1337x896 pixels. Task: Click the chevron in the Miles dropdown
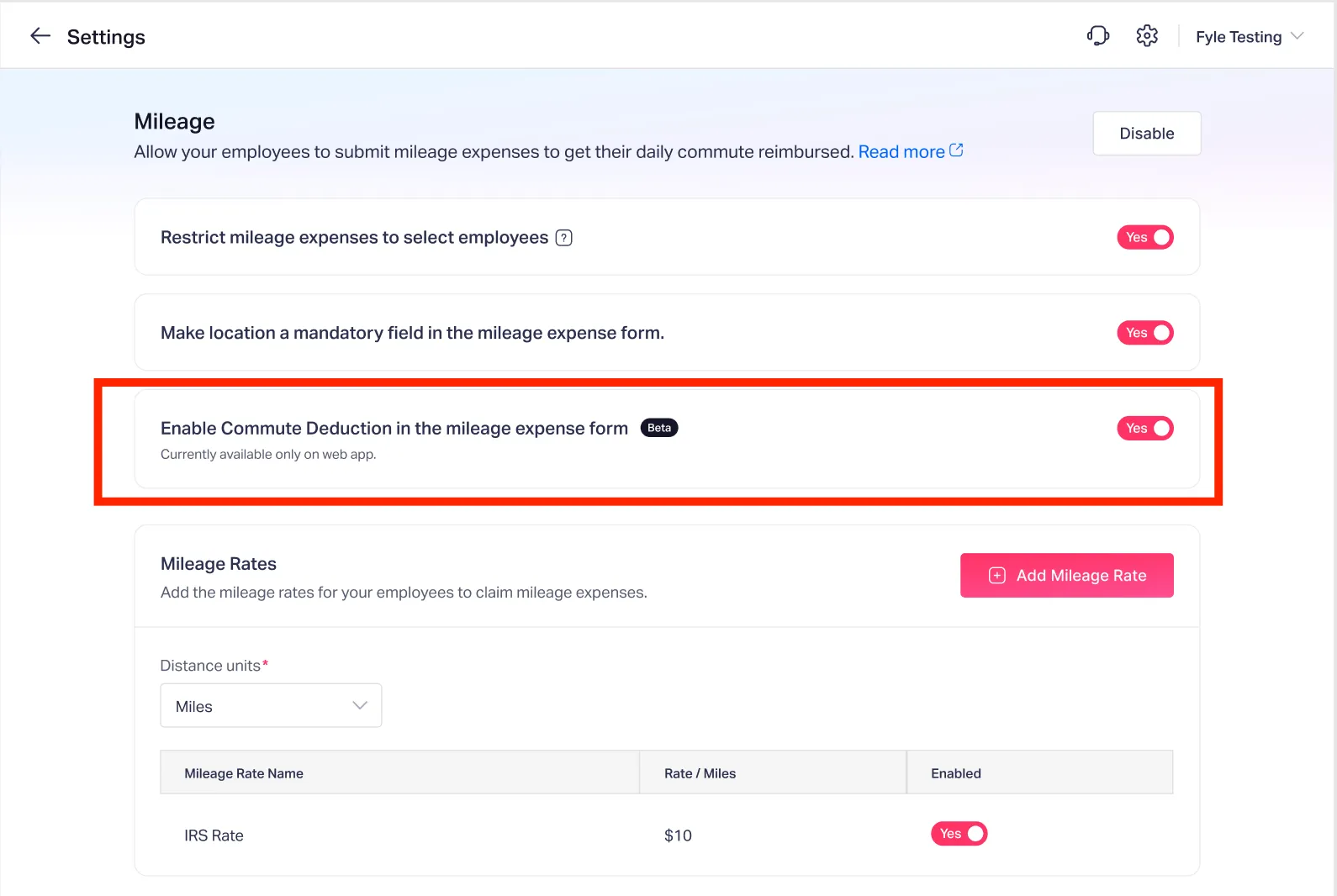(360, 706)
